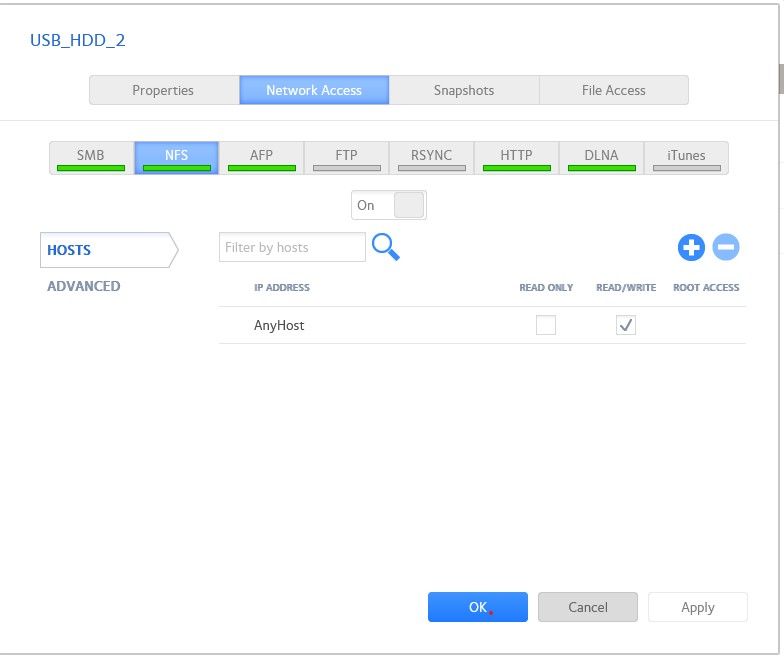Click the Cancel button
The height and width of the screenshot is (657, 784).
[x=588, y=607]
